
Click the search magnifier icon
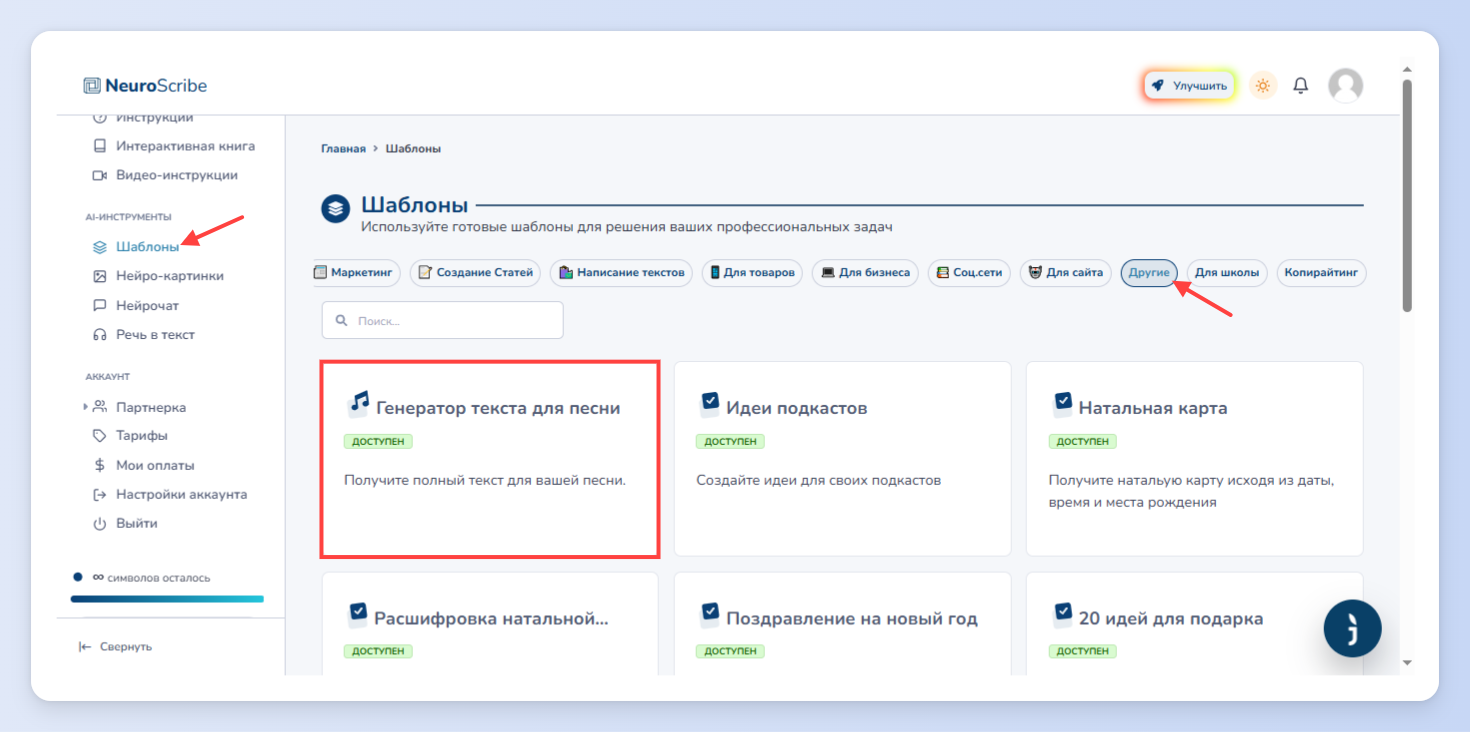pos(342,321)
